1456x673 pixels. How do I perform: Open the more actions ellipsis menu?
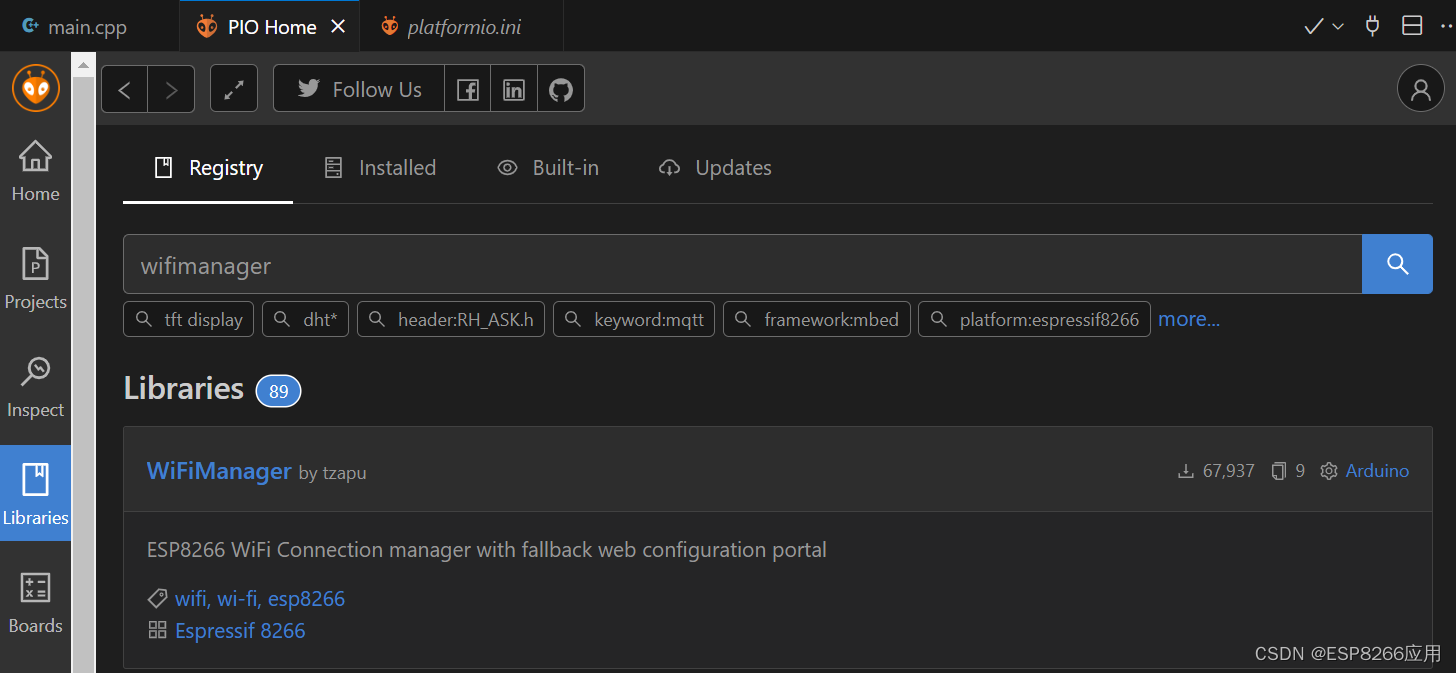[1446, 27]
